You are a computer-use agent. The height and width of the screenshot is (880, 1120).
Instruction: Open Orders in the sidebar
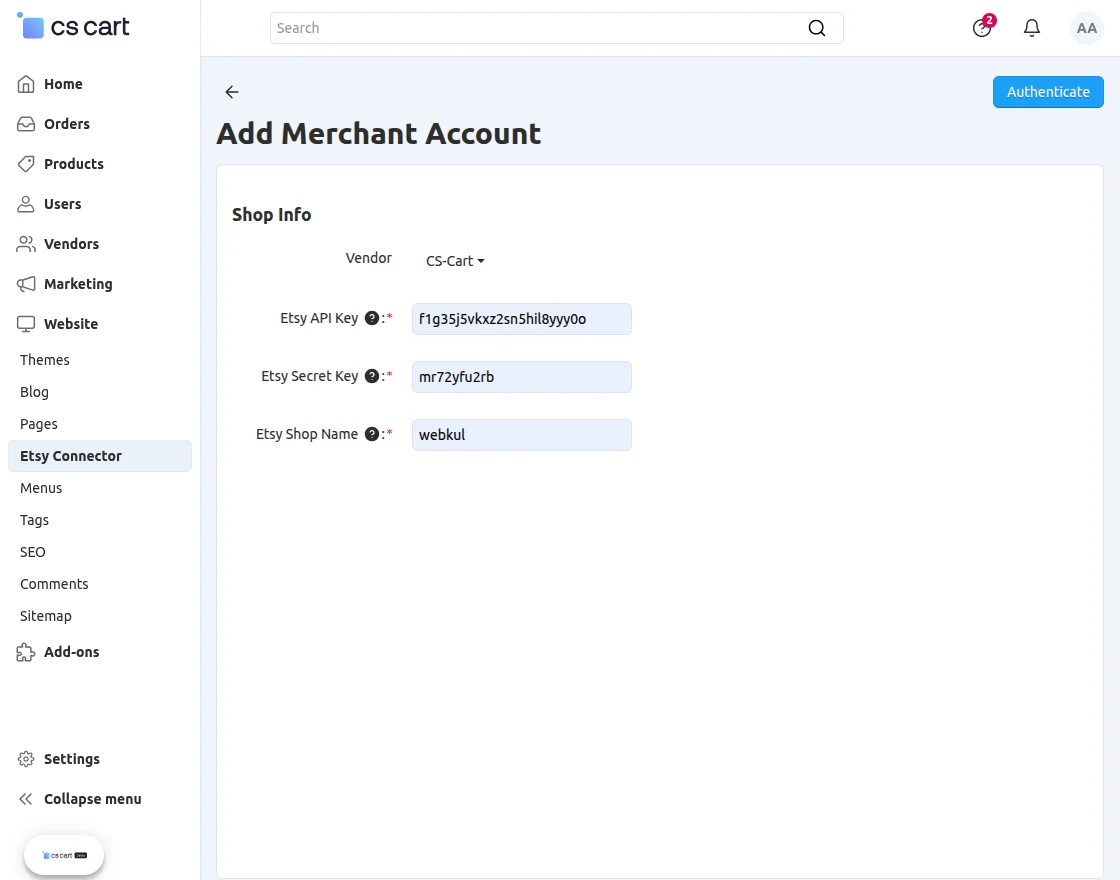[66, 124]
